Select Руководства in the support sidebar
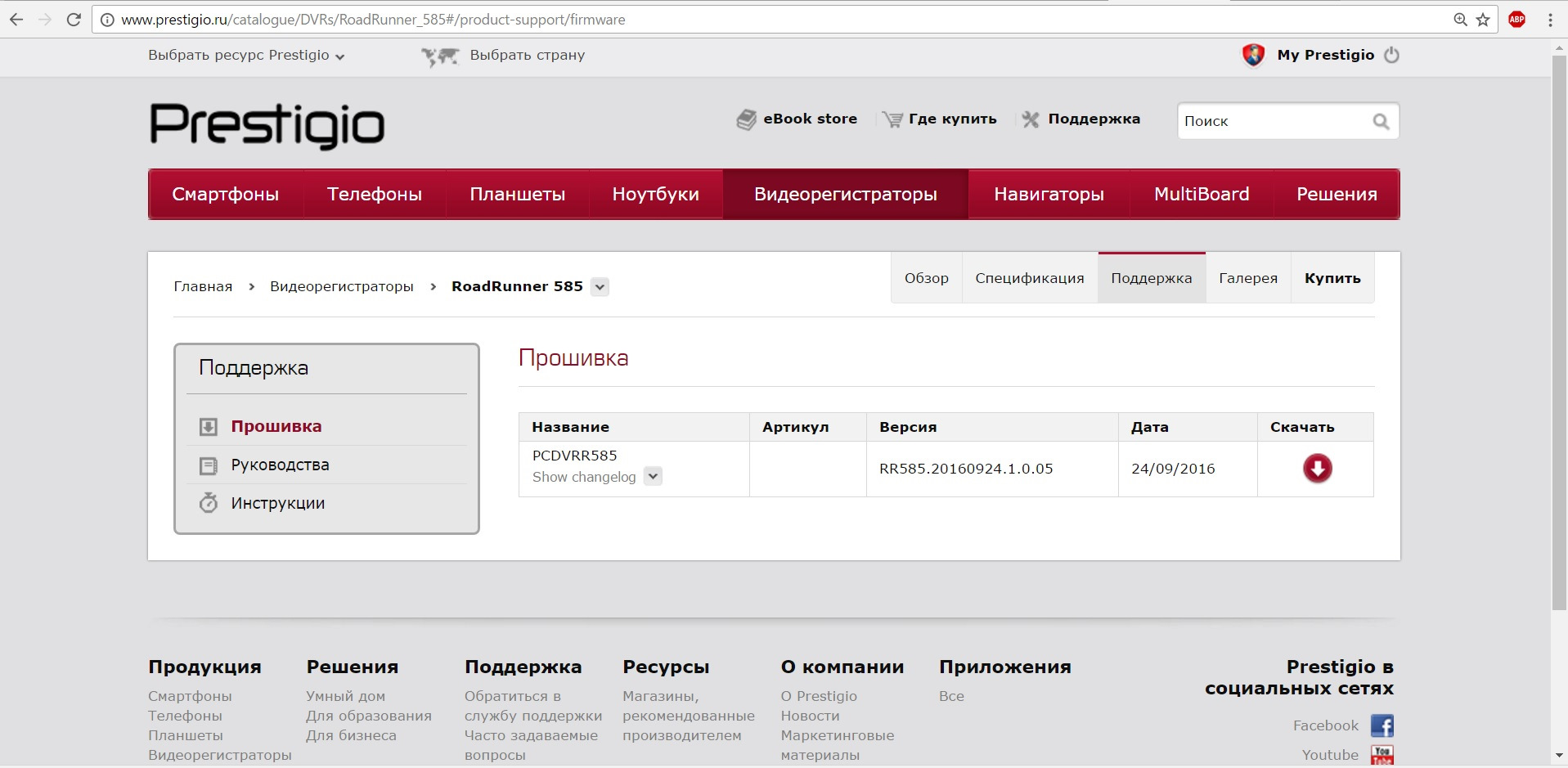Image resolution: width=1568 pixels, height=768 pixels. pos(280,465)
